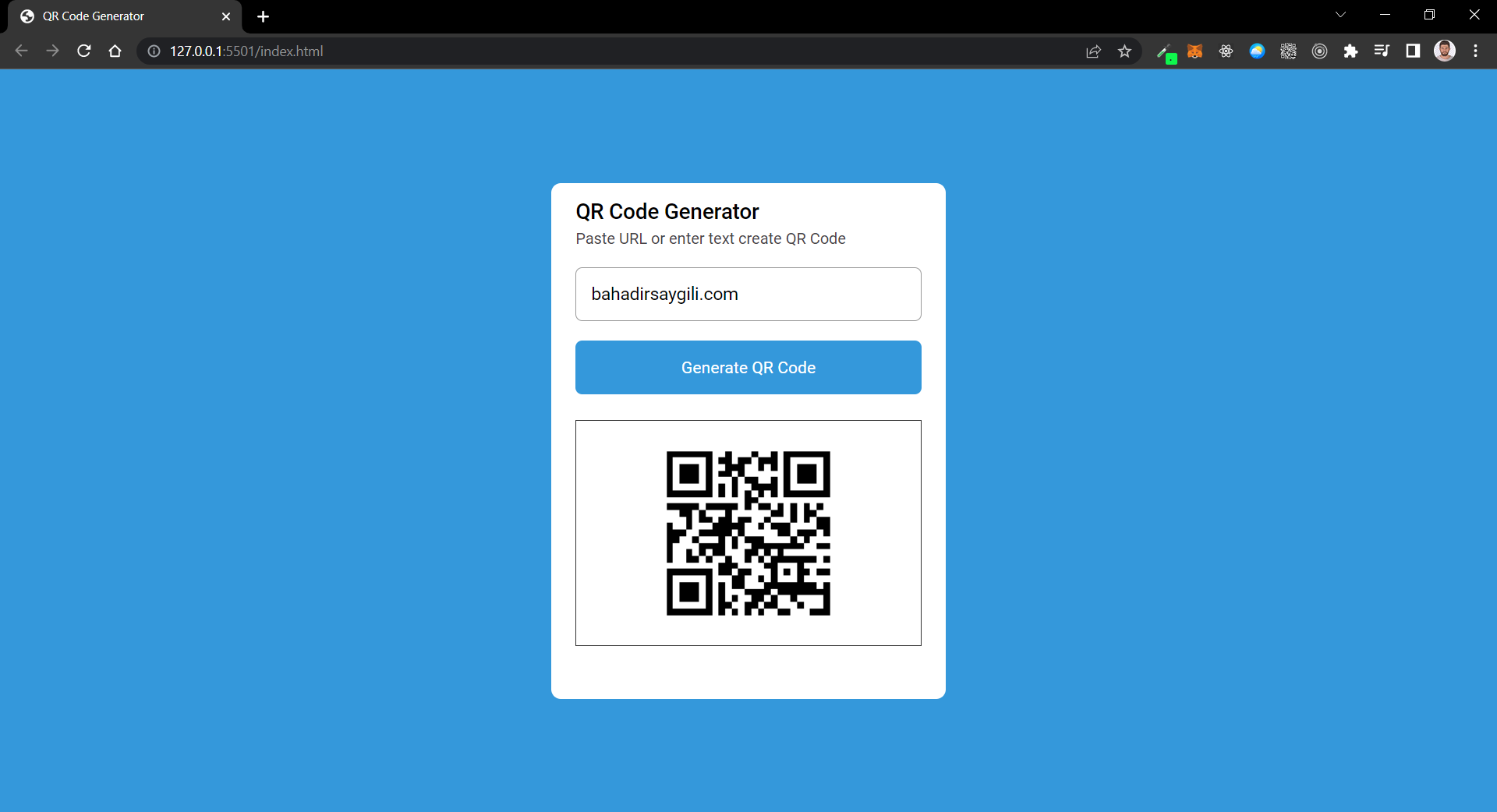Open the tab search dropdown arrow
This screenshot has width=1497, height=812.
coord(1340,15)
